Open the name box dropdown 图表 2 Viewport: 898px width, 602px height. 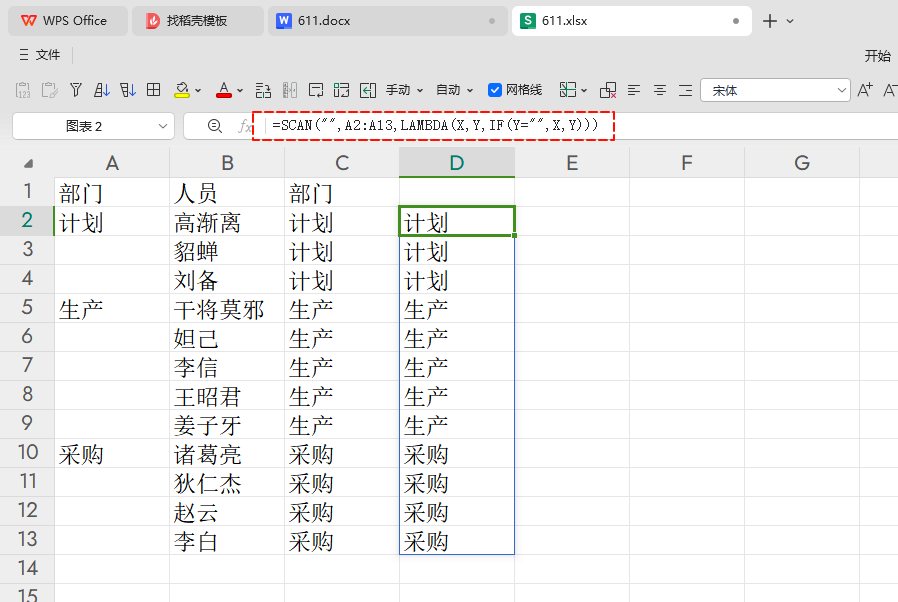pos(163,126)
